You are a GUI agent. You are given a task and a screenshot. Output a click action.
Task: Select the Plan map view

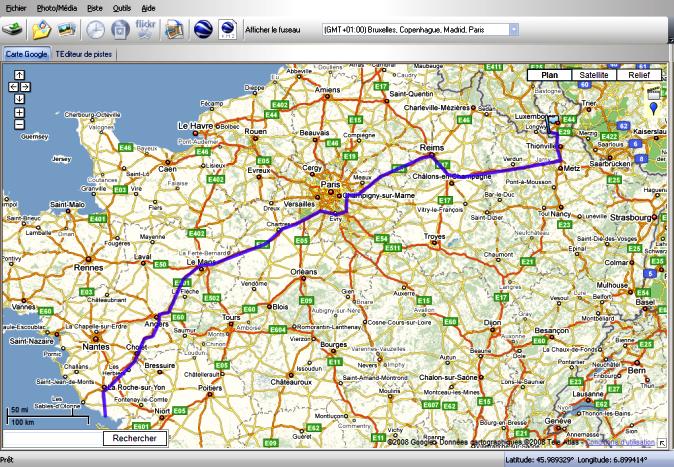tap(549, 75)
